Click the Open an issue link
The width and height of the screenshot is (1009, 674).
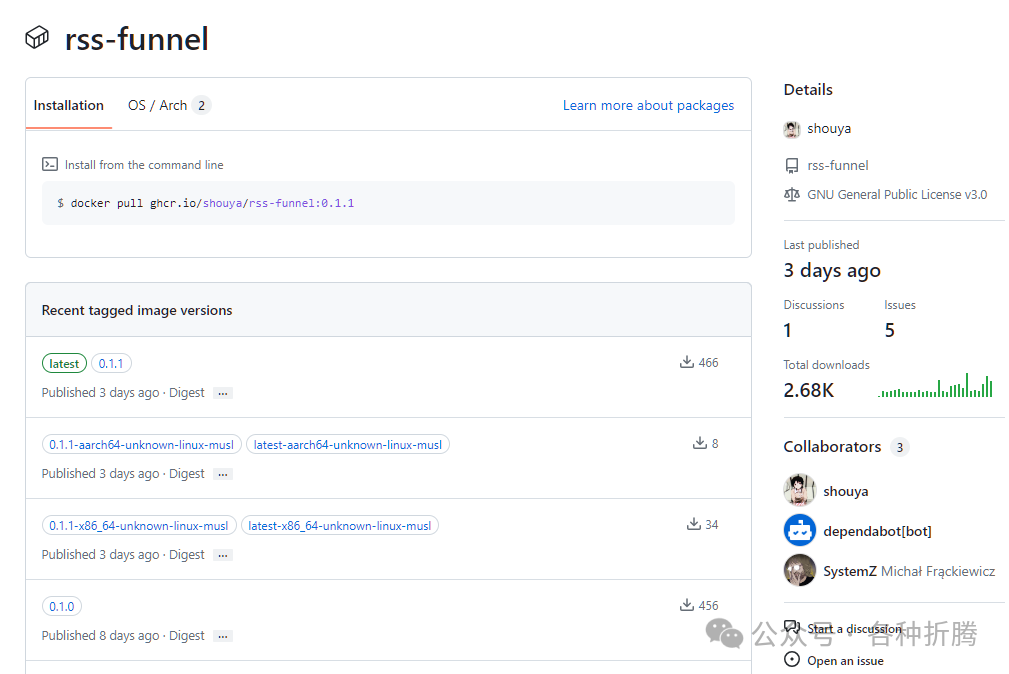pyautogui.click(x=845, y=660)
